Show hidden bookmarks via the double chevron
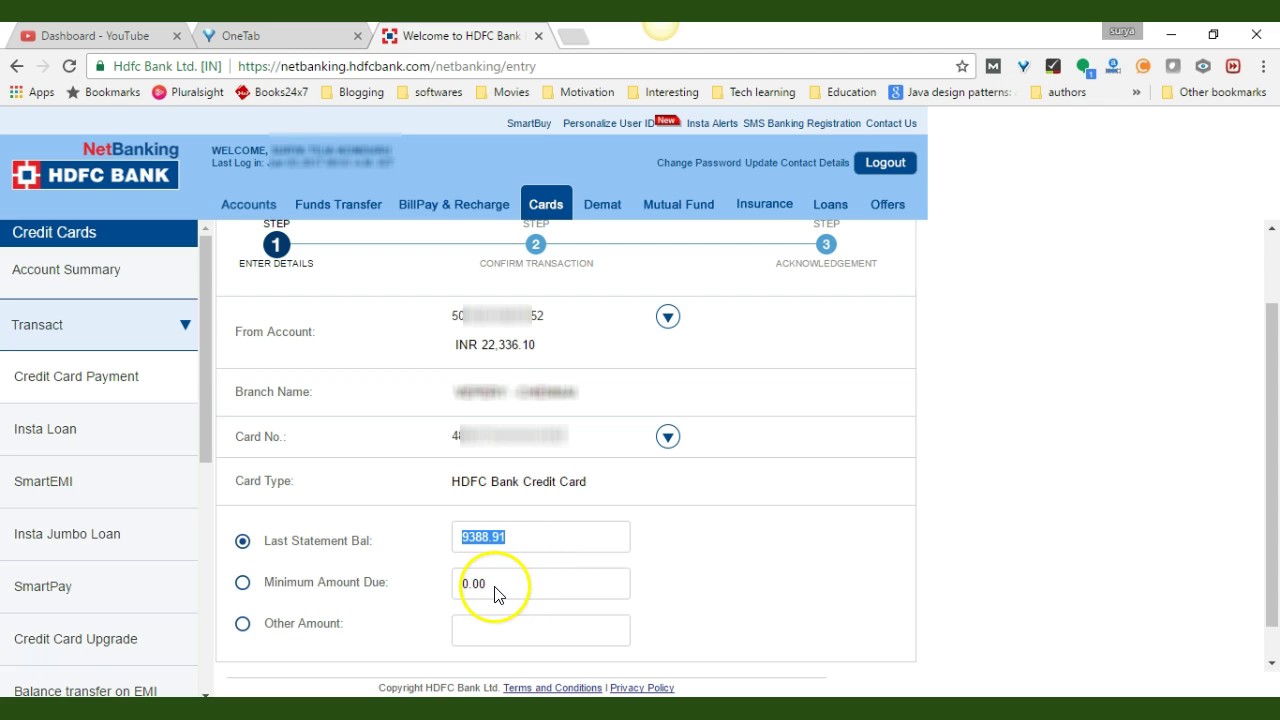 (1136, 92)
